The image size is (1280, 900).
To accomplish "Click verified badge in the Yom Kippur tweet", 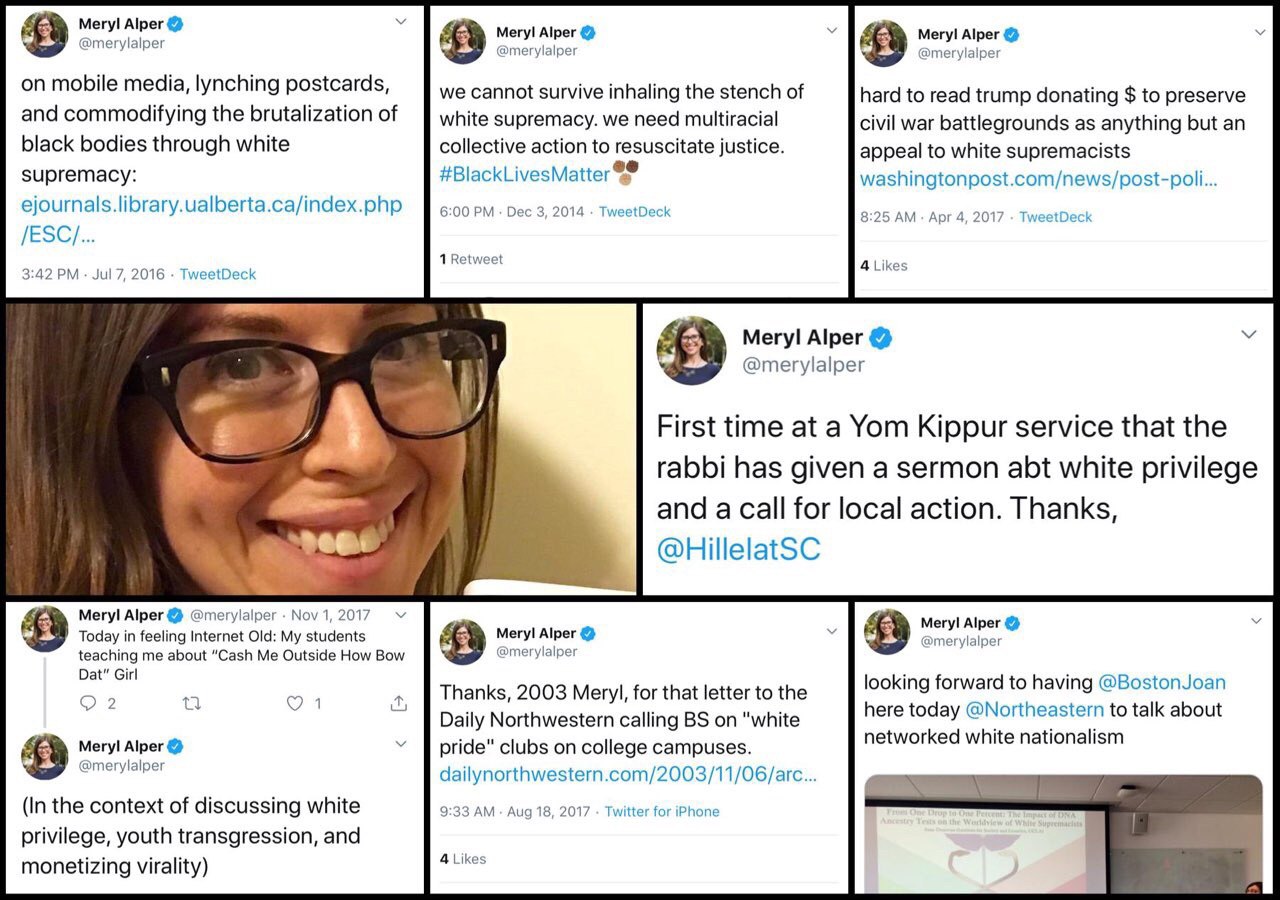I will 880,338.
